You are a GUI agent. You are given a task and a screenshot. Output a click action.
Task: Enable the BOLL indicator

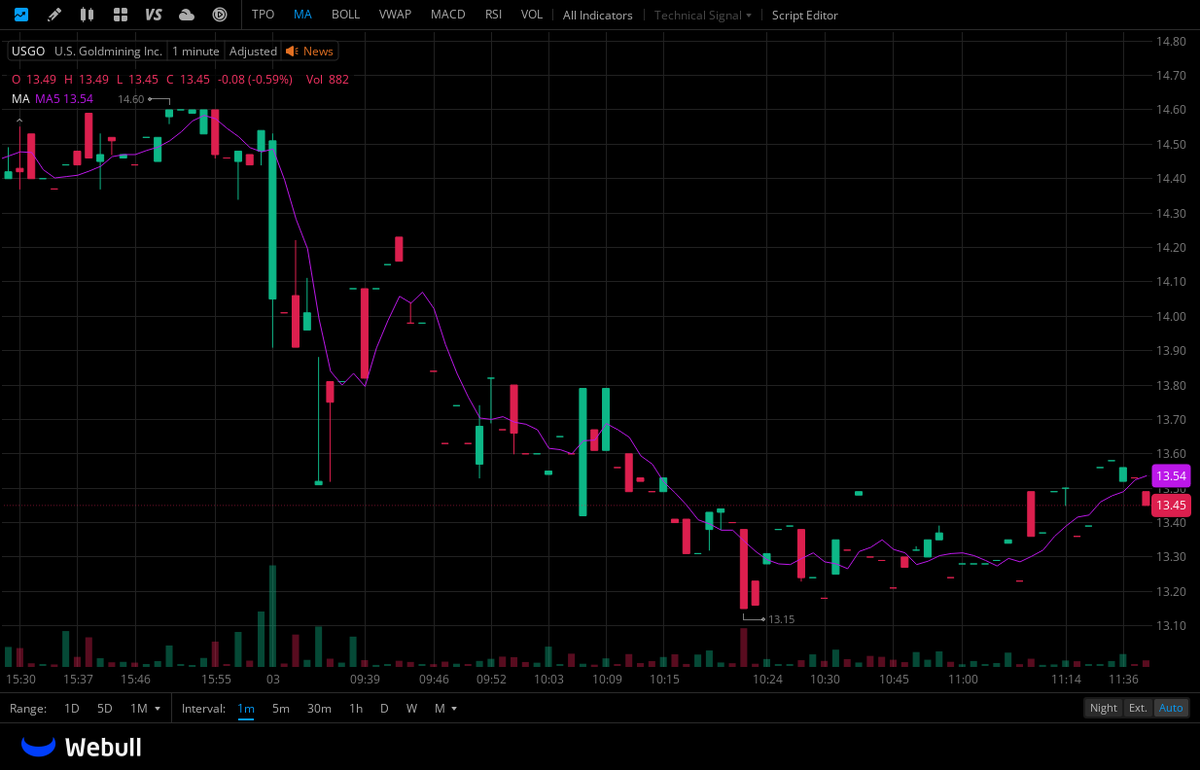[x=346, y=15]
